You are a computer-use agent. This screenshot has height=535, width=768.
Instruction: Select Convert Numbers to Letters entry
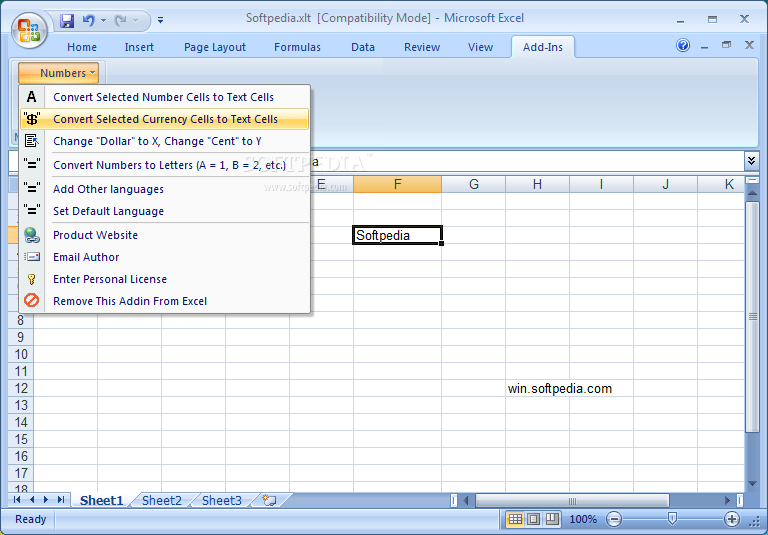165,165
